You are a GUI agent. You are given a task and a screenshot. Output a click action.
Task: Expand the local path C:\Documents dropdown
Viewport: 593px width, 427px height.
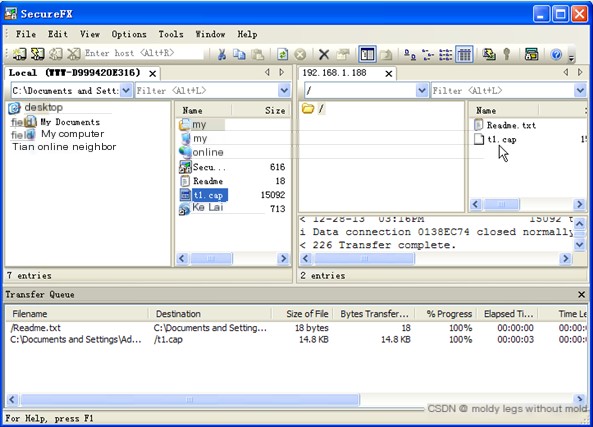click(x=126, y=90)
